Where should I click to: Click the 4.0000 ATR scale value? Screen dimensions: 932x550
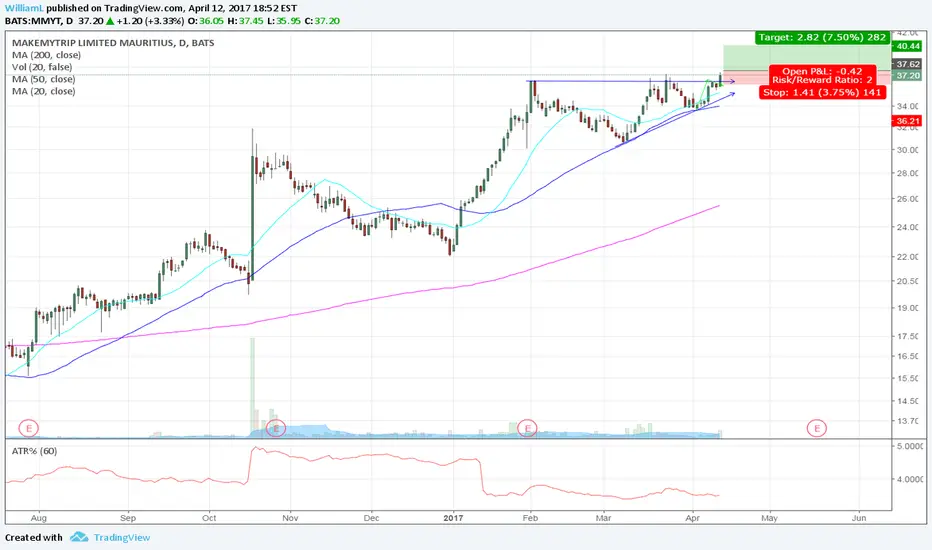(x=910, y=479)
